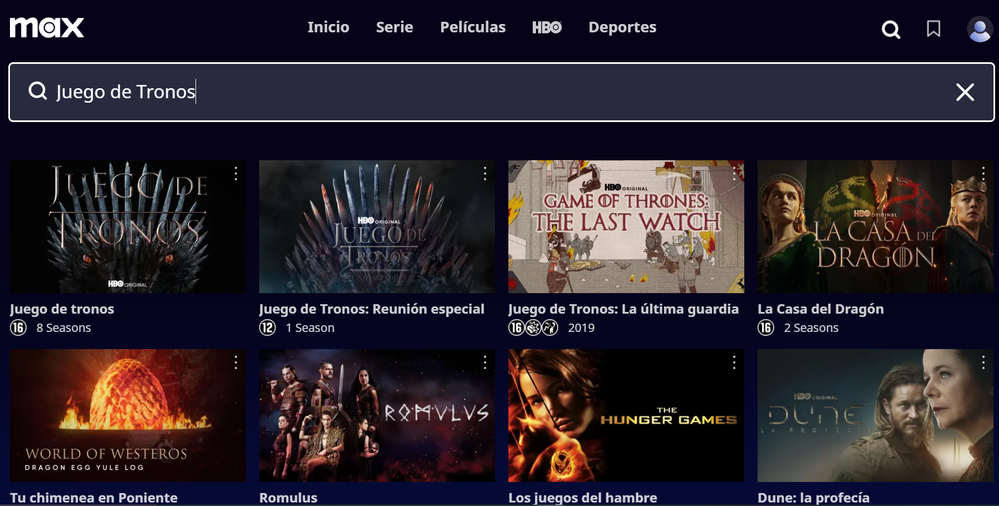Open the Juego de Tronos dragon thumbnail
The image size is (999, 506).
point(127,226)
